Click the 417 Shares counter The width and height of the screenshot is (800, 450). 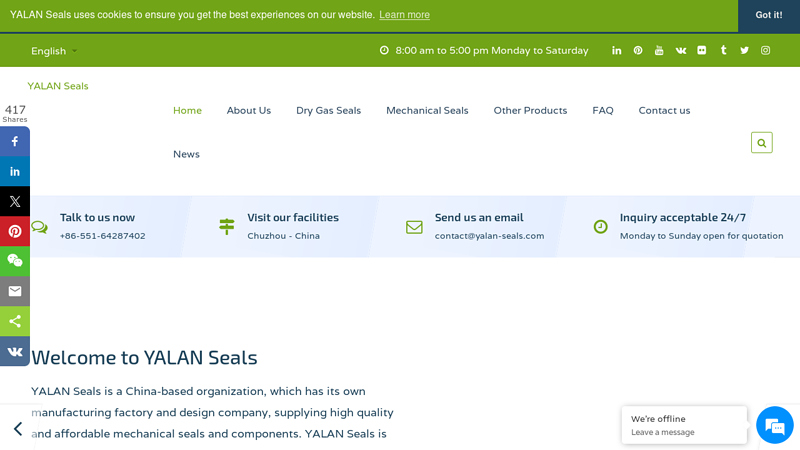(15, 113)
